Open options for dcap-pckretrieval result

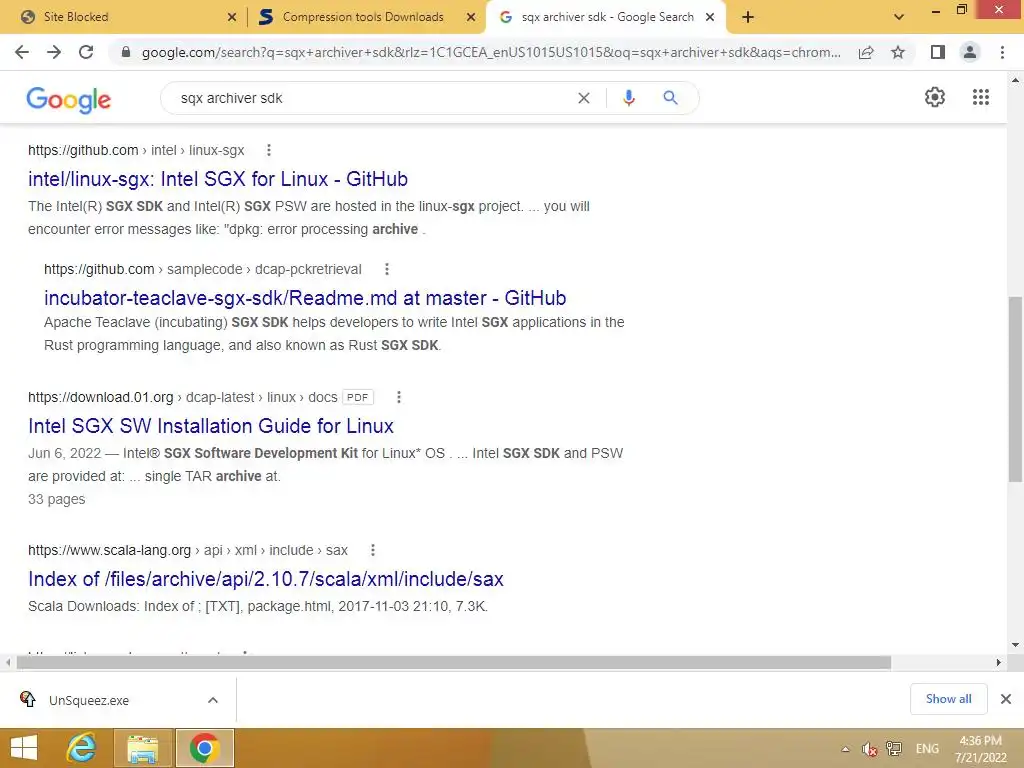pyautogui.click(x=387, y=269)
